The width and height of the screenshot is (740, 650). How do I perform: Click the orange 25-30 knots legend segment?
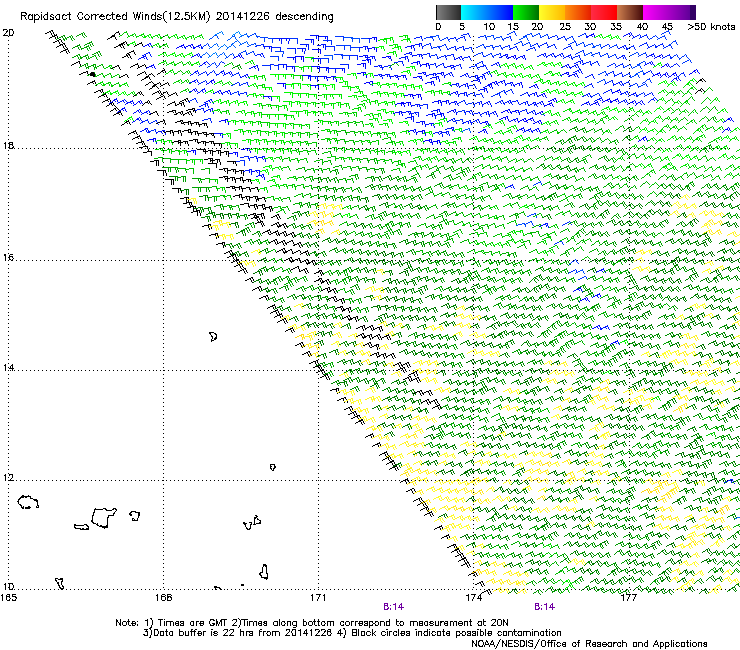[578, 12]
